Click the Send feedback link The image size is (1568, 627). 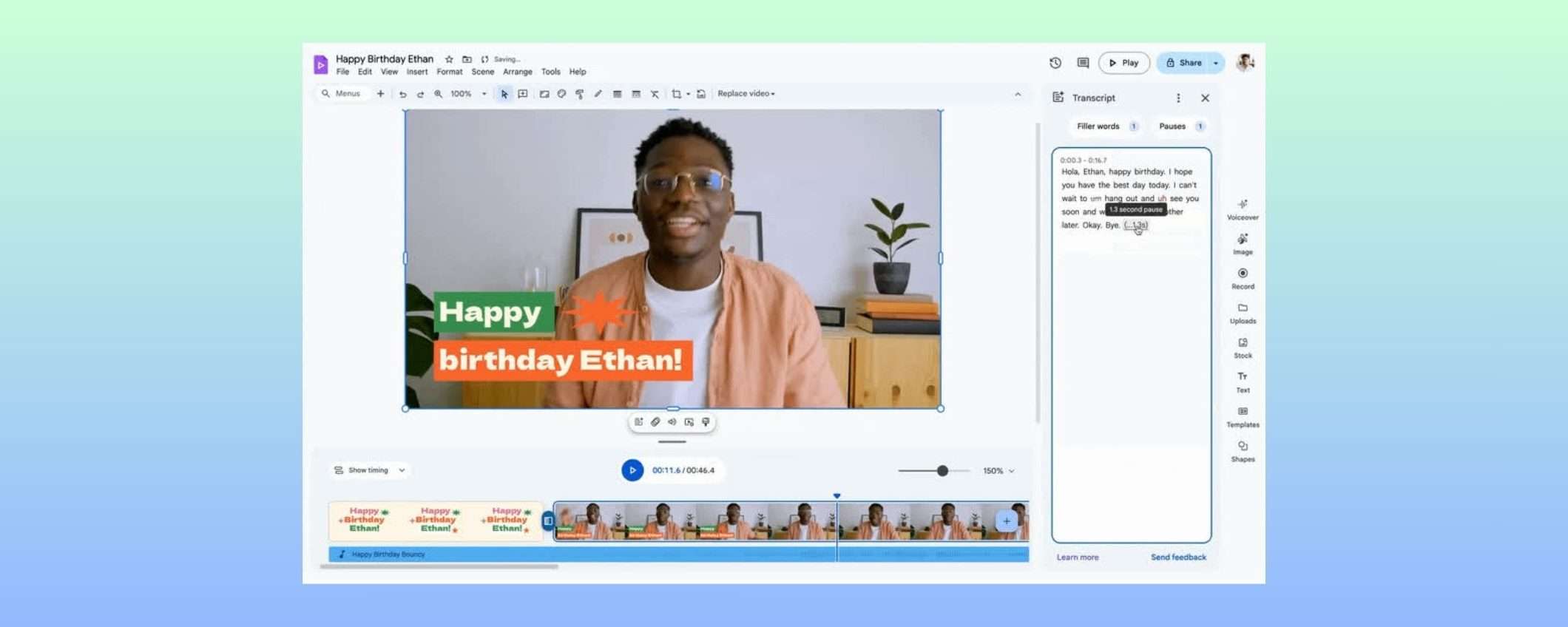(1177, 557)
